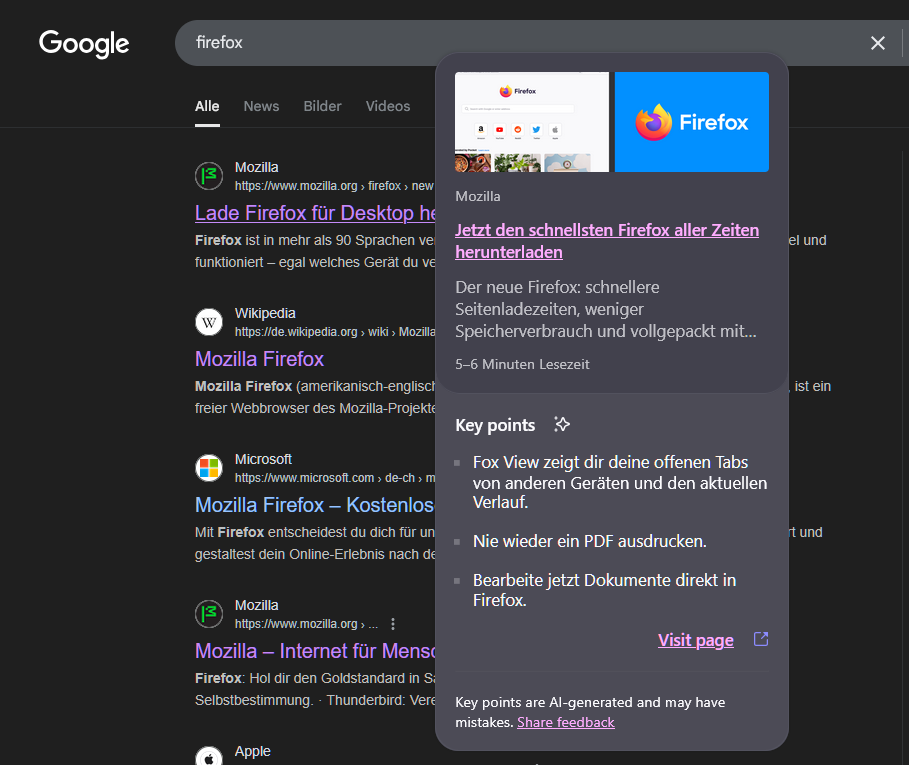Open 'Mozilla Firefox – Kostenlos' Microsoft result

pyautogui.click(x=315, y=505)
